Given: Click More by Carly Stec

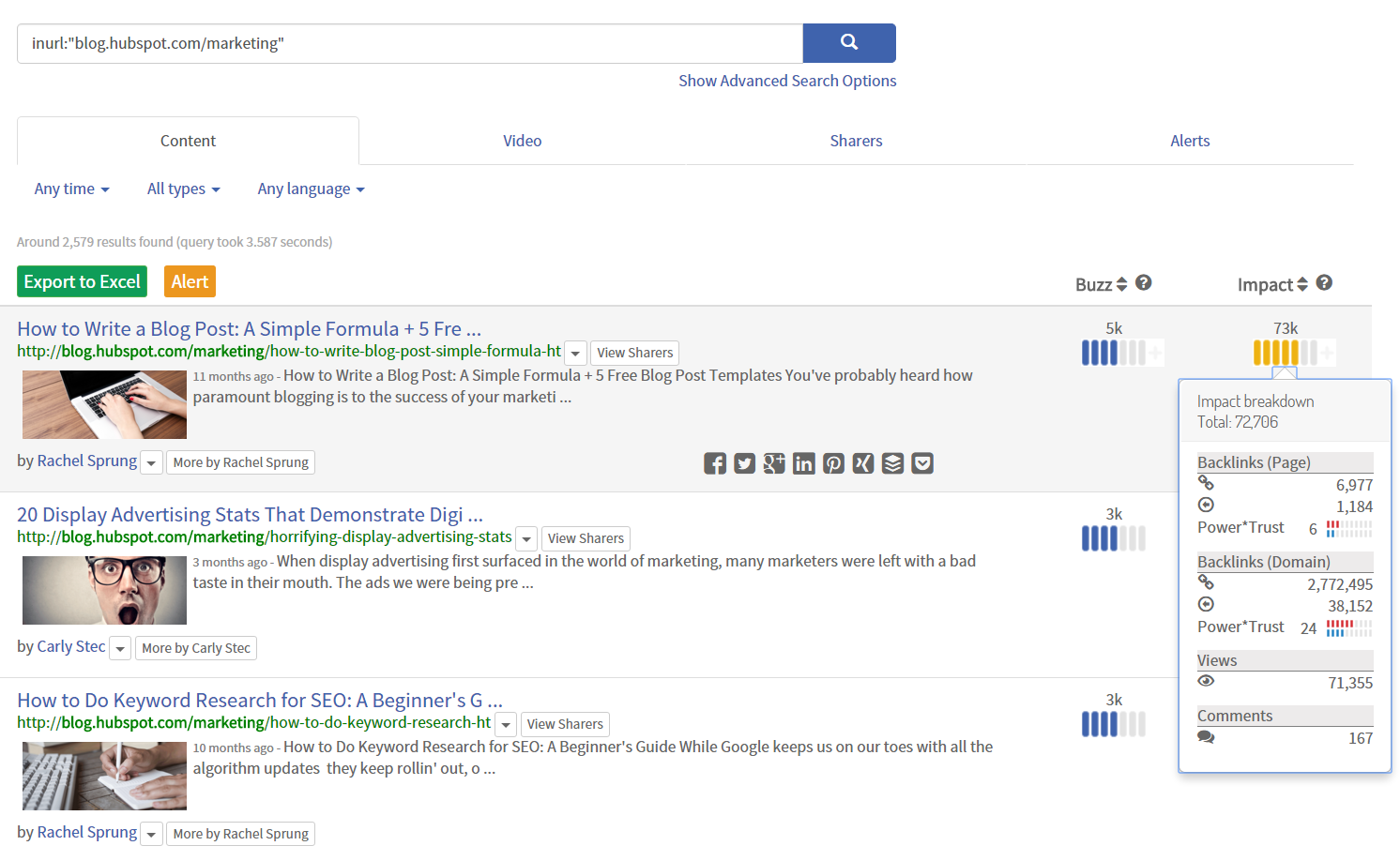Looking at the screenshot, I should click(196, 648).
